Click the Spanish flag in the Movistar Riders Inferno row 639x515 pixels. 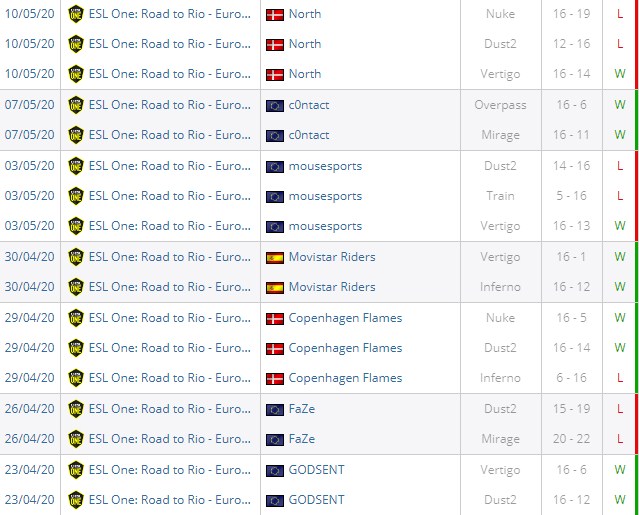pos(274,287)
